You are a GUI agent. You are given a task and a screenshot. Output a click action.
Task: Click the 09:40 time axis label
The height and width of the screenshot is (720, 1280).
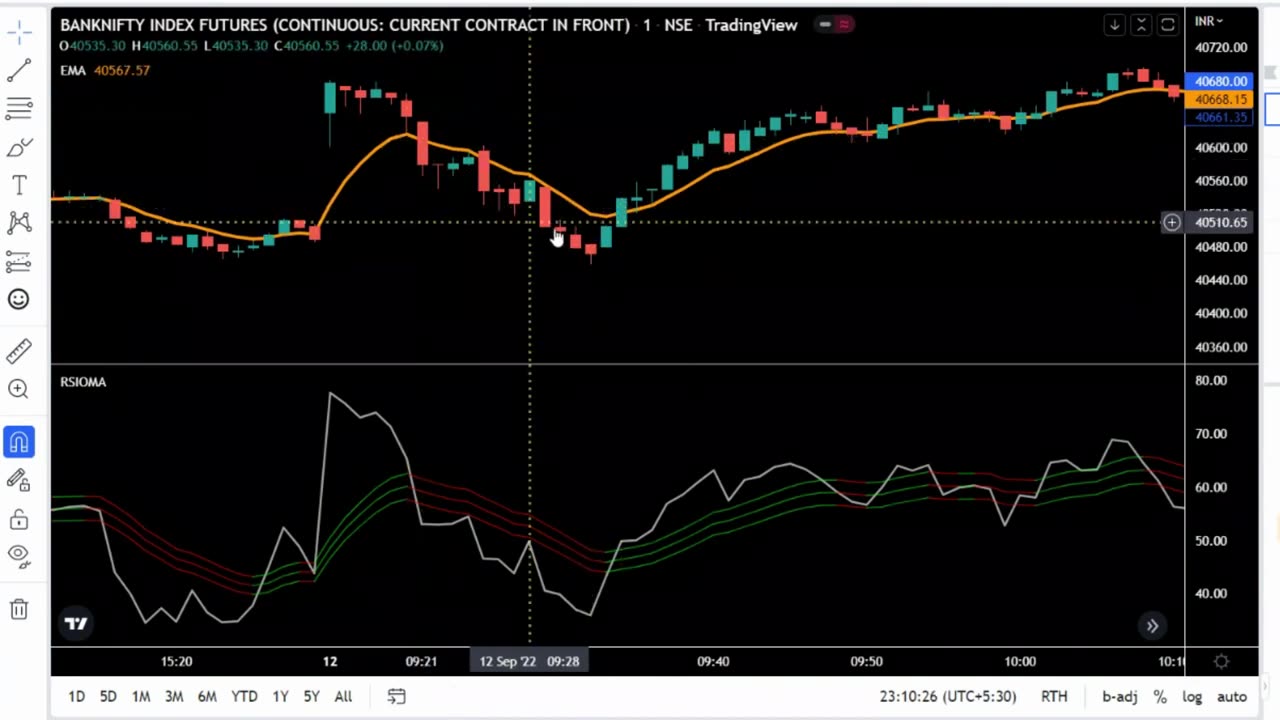[713, 661]
